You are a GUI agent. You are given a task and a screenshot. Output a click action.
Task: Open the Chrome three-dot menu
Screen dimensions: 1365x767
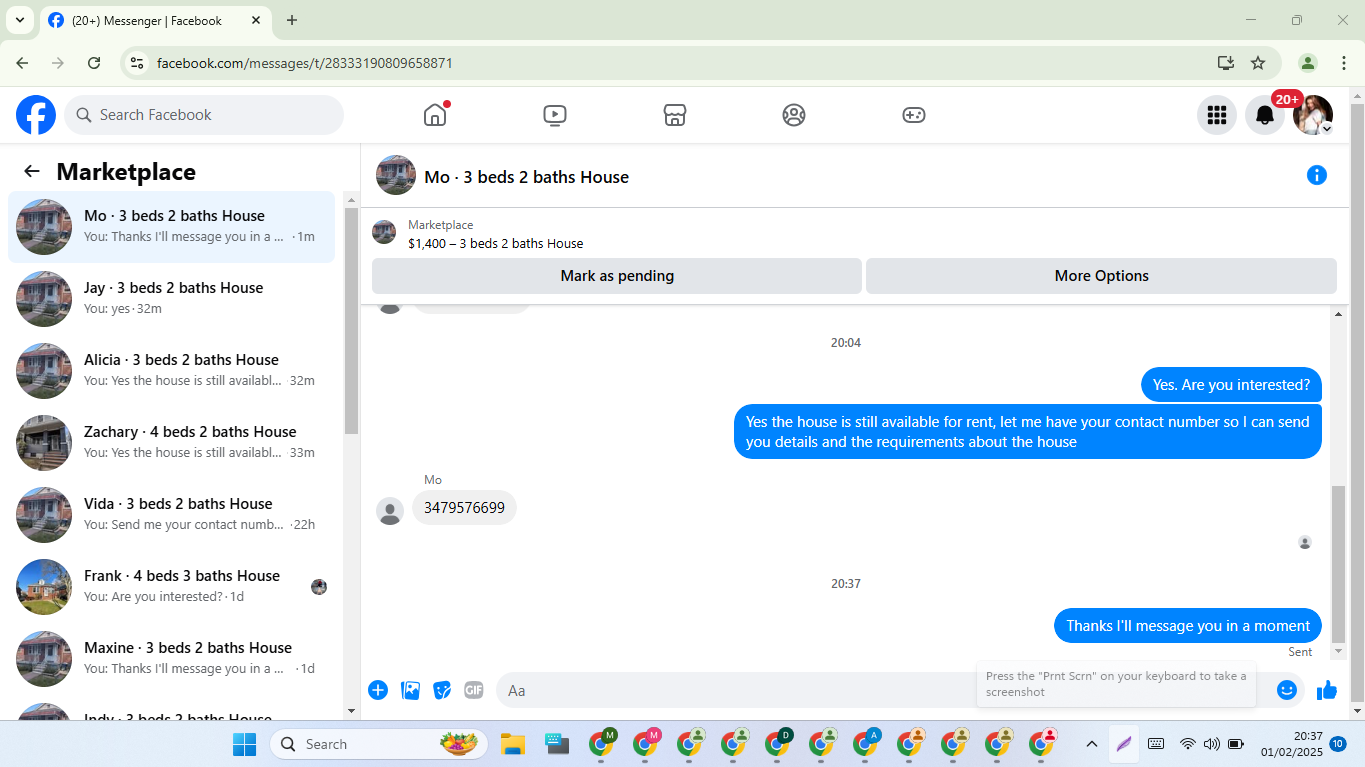1344,63
